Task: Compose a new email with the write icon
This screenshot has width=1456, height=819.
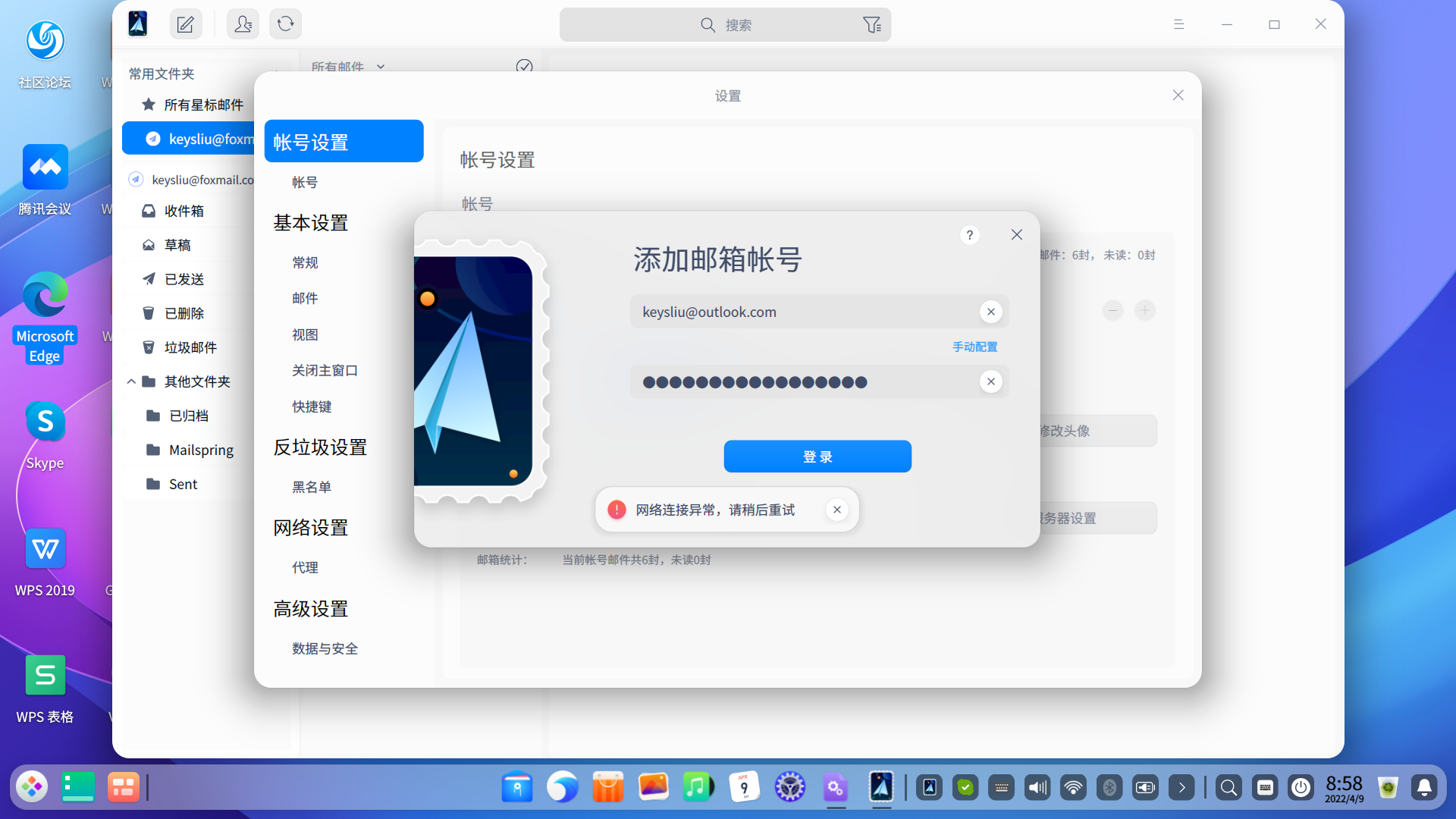Action: tap(185, 24)
